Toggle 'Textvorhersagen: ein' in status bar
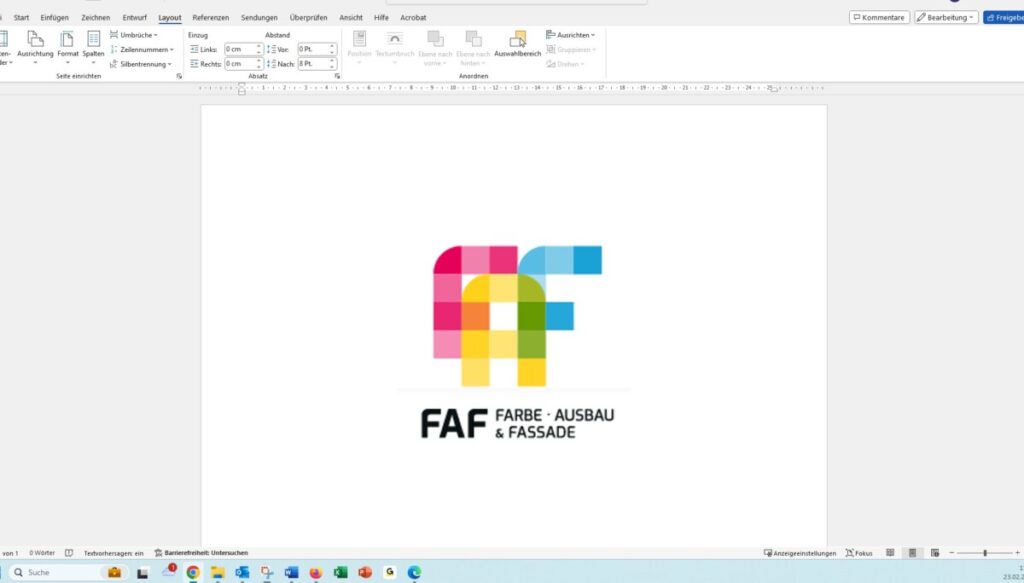The height and width of the screenshot is (583, 1024). (x=114, y=553)
